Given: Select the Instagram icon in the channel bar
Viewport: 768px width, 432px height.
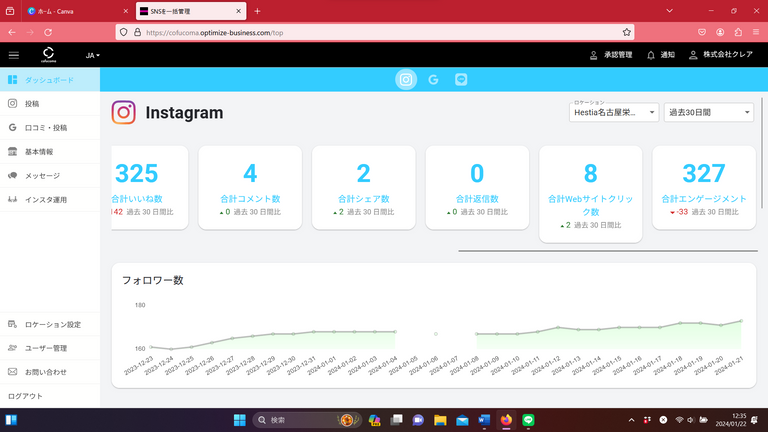Looking at the screenshot, I should [406, 79].
